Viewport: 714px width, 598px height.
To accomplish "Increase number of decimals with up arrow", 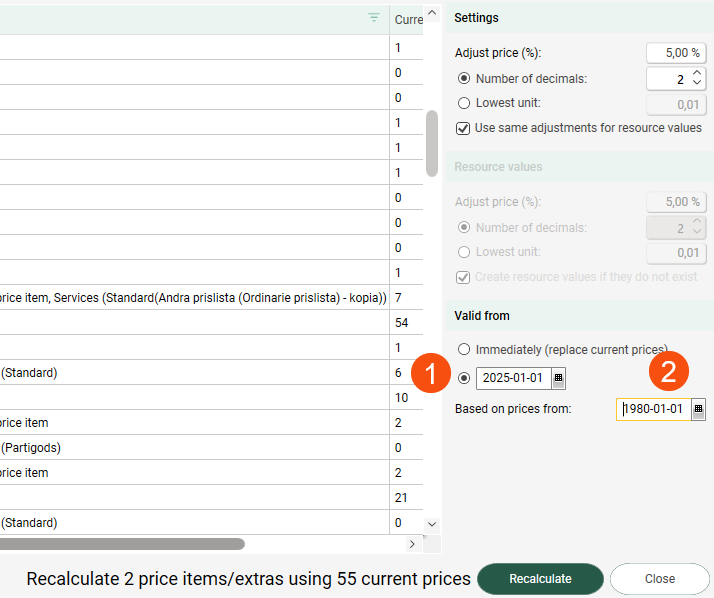I will pos(697,73).
